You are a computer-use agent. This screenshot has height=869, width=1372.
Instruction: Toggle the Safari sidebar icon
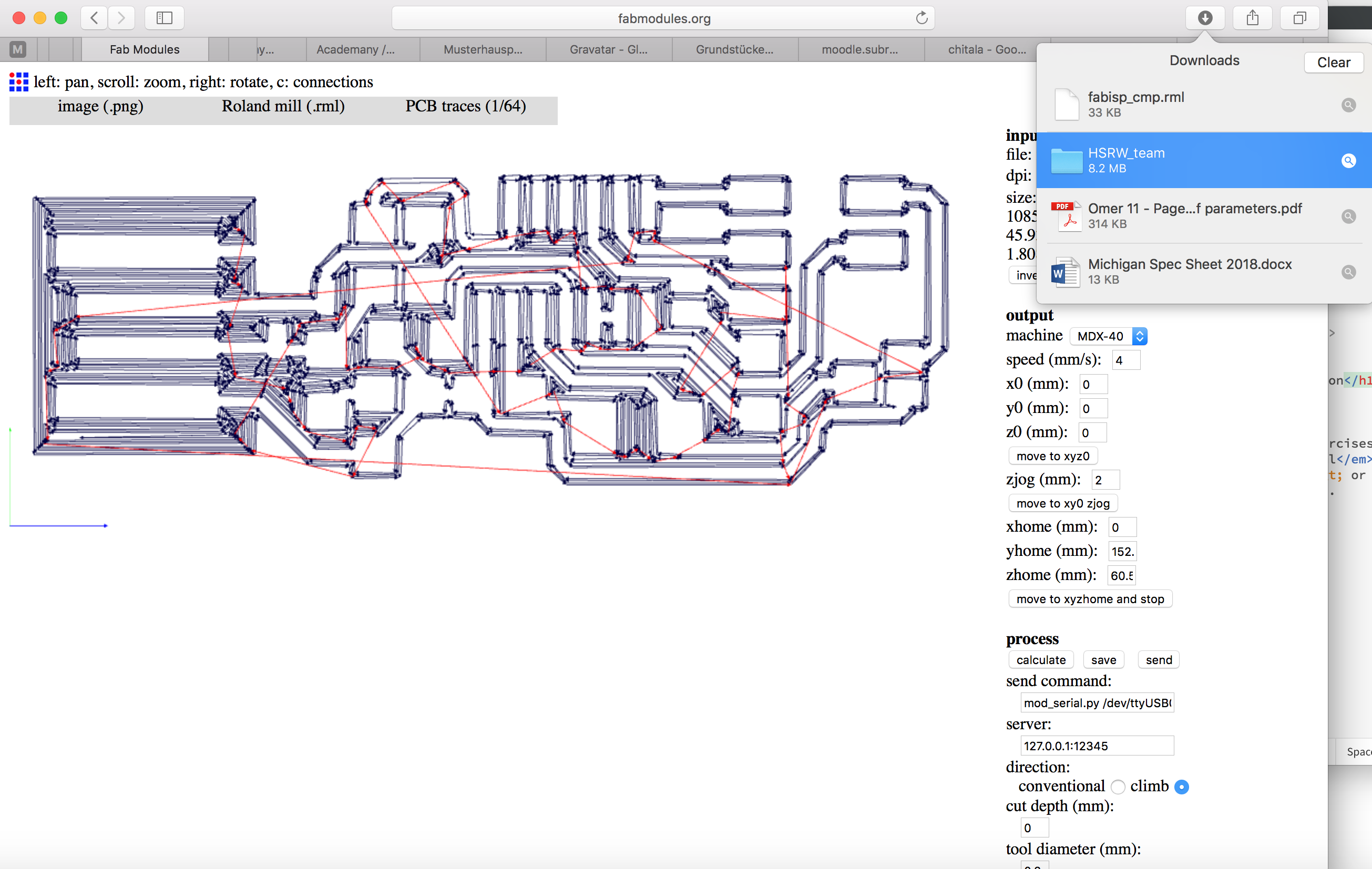click(164, 18)
